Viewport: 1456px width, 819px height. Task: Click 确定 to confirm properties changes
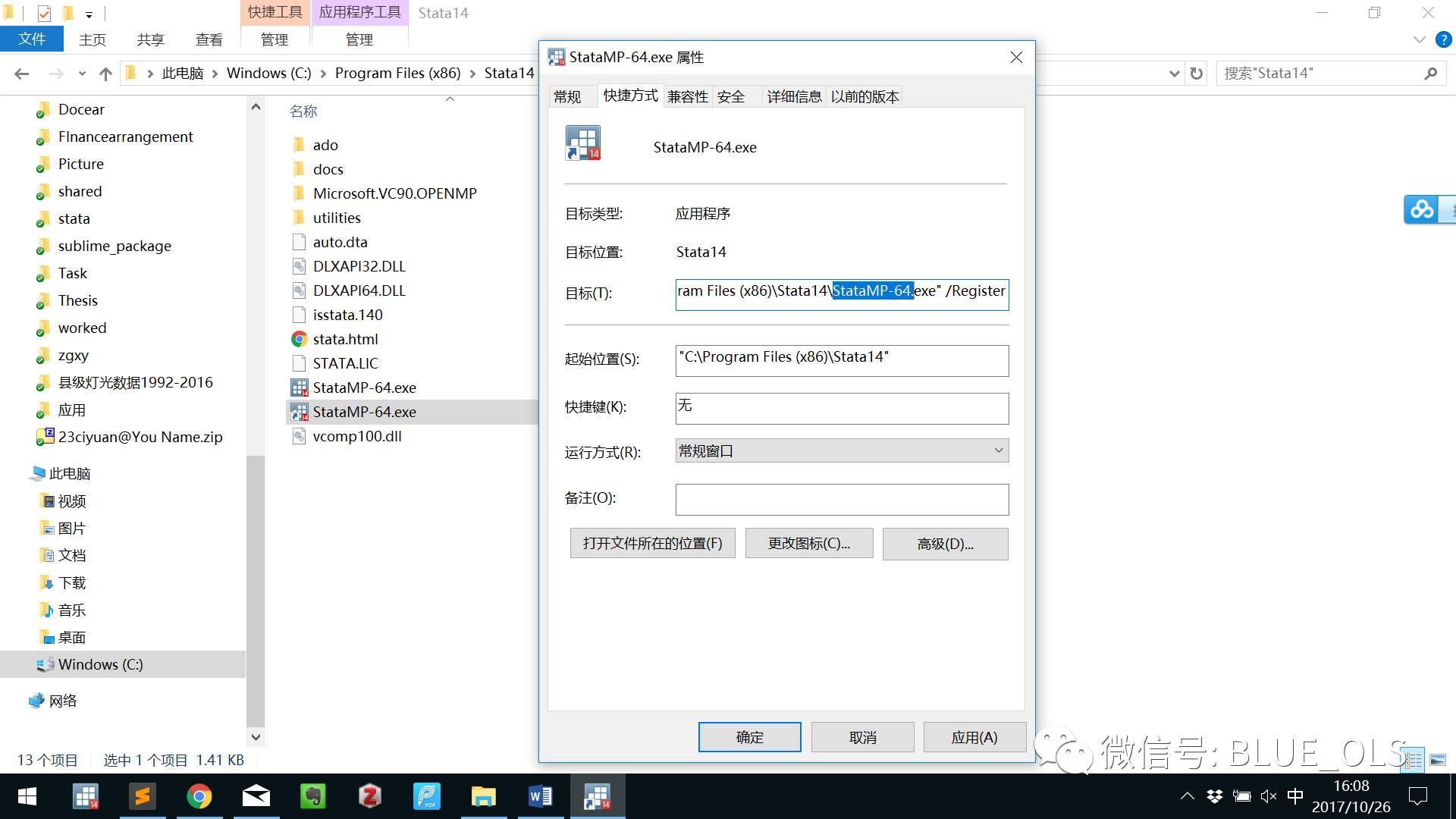751,738
